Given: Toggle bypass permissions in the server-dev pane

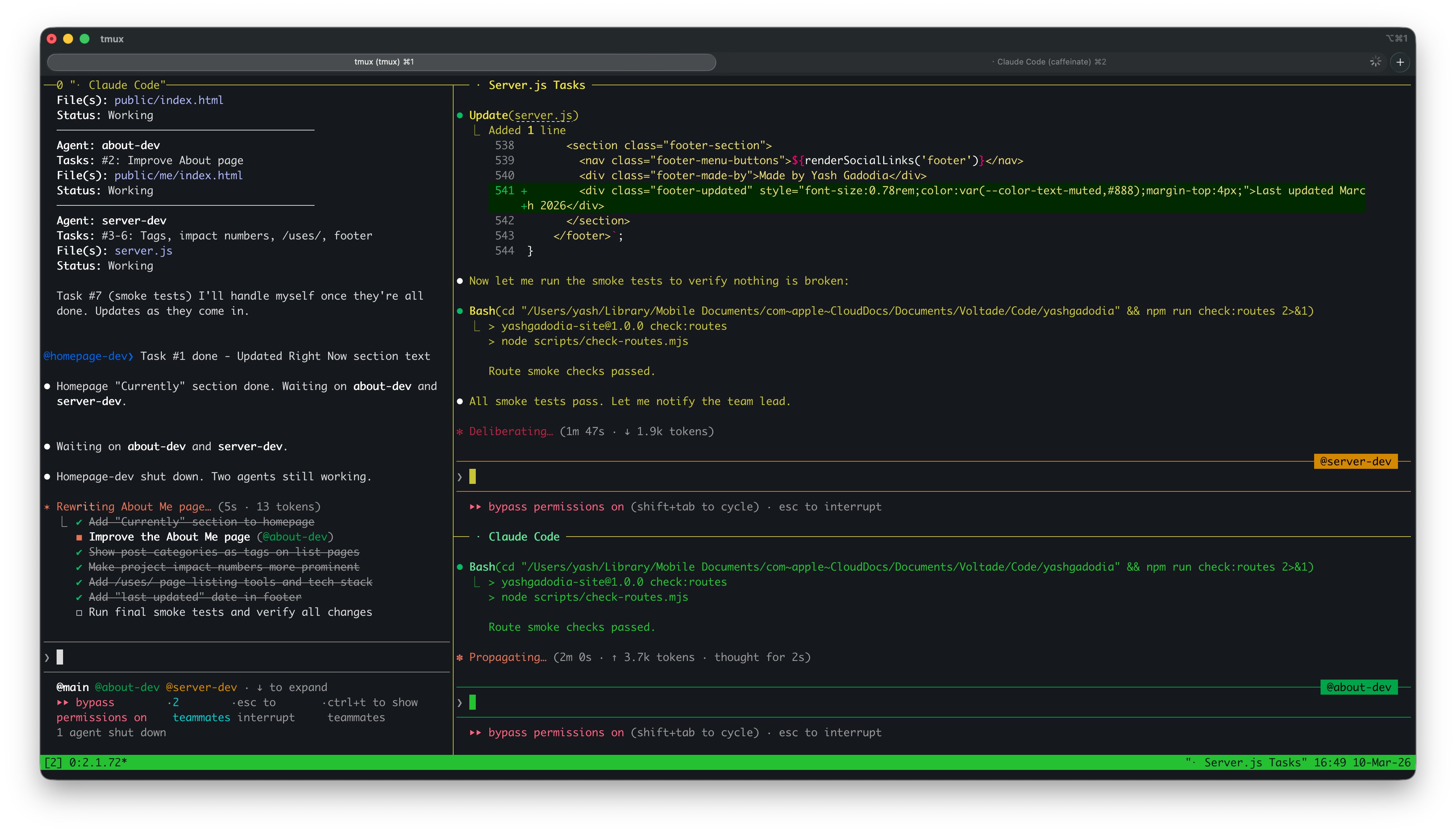Looking at the screenshot, I should pos(476,506).
